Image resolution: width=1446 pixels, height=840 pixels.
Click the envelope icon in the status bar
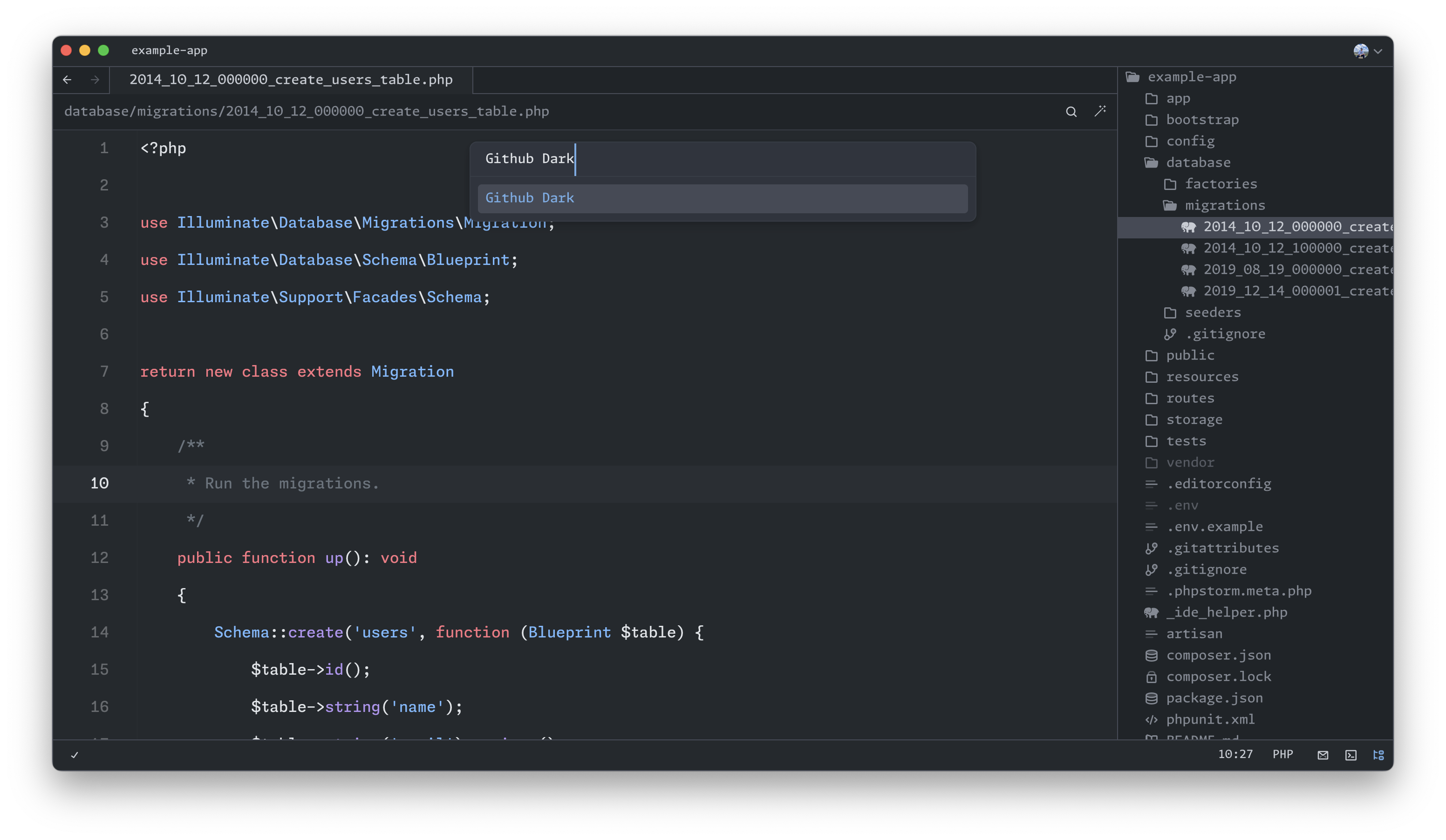pos(1323,755)
